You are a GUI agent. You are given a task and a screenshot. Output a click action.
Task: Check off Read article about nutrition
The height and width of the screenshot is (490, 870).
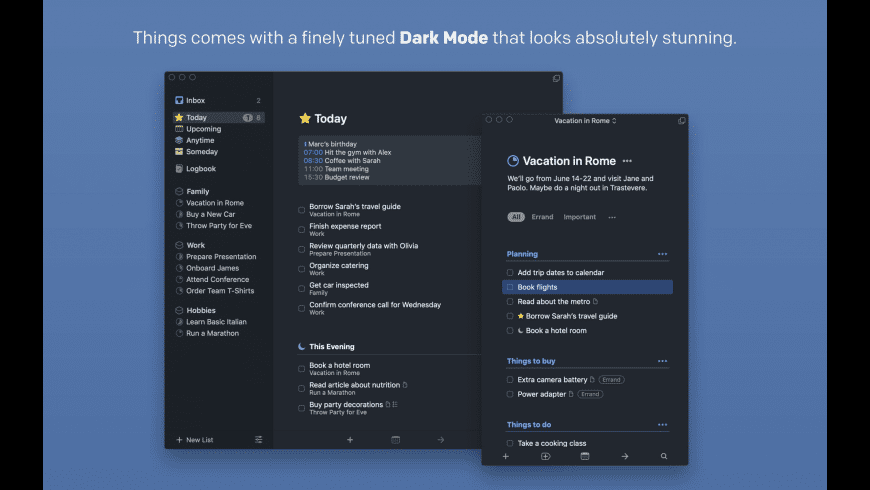point(301,388)
